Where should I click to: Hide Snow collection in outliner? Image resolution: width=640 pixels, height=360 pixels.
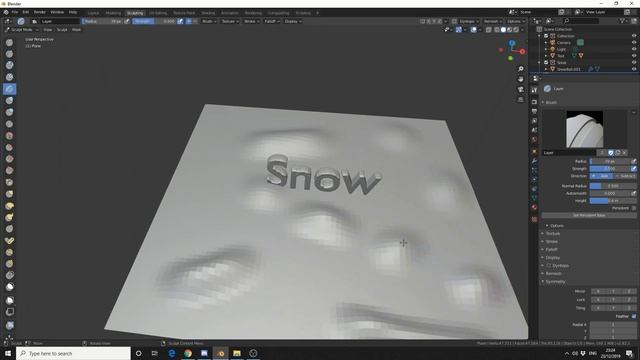634,62
